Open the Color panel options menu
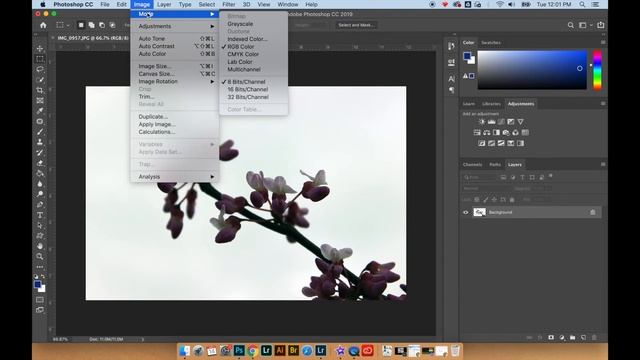Viewport: 640px width, 360px height. [x=603, y=42]
